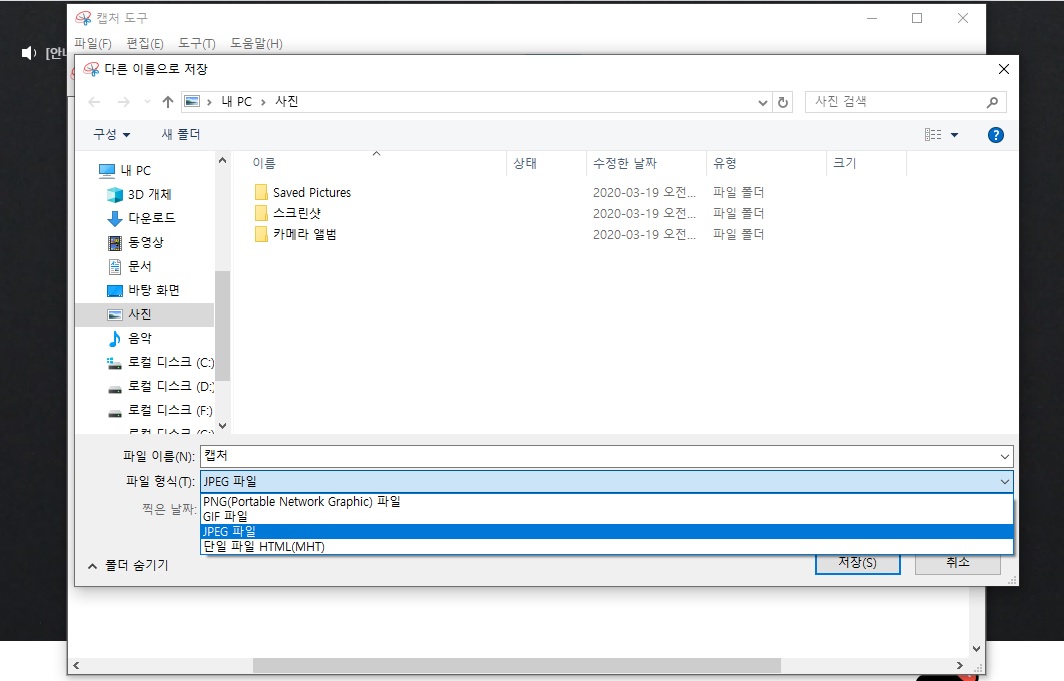
Task: Change the view layout icon
Action: pyautogui.click(x=933, y=134)
